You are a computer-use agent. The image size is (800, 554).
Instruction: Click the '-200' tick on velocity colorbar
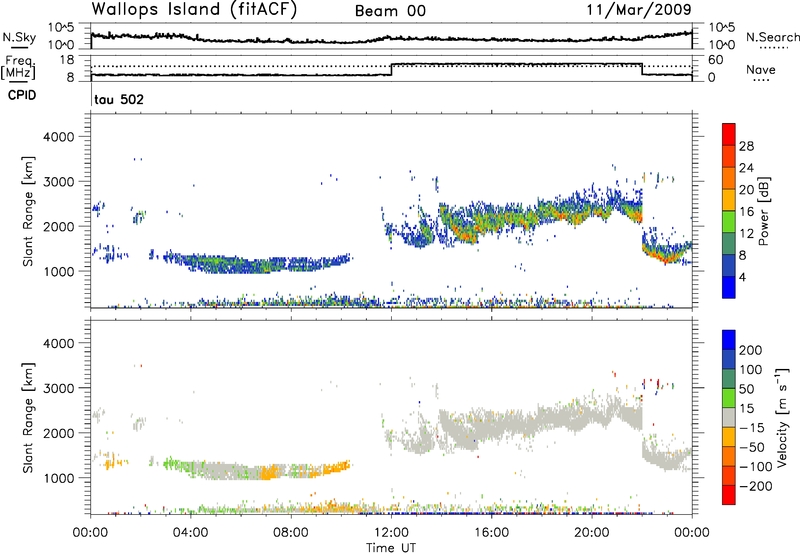tap(756, 486)
